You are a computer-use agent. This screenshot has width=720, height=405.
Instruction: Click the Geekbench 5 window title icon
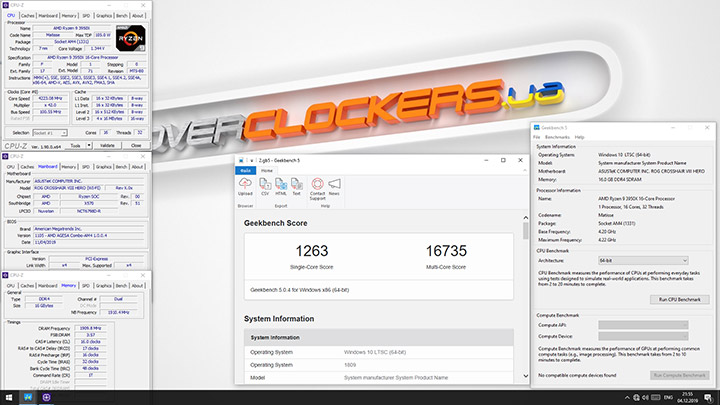pos(536,127)
